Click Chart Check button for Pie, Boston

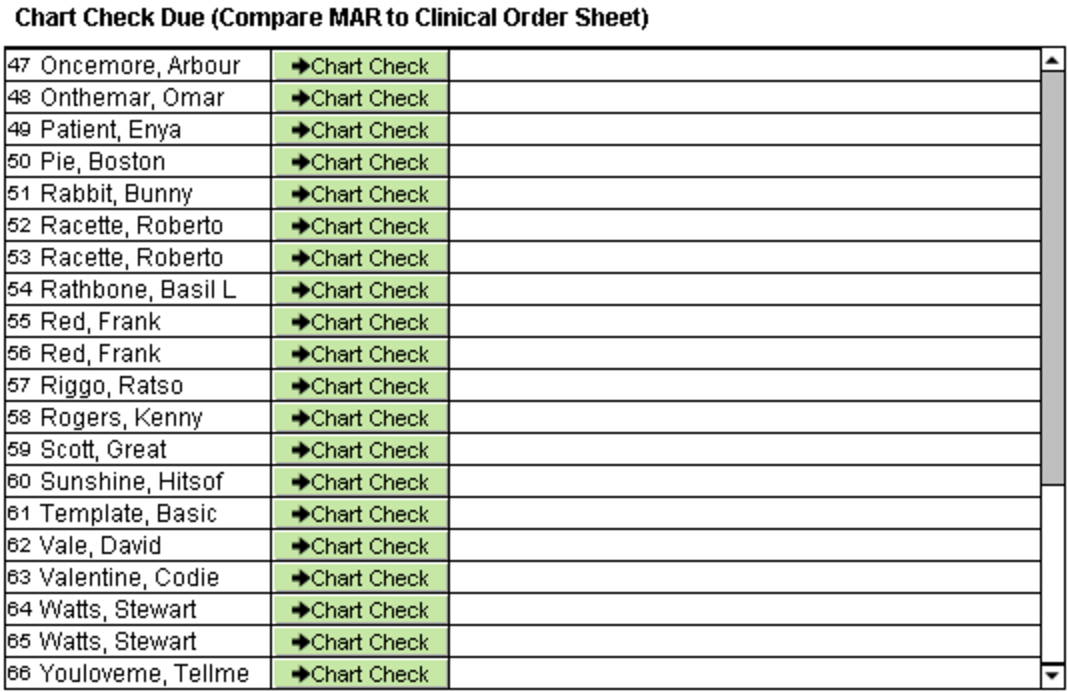tap(360, 162)
